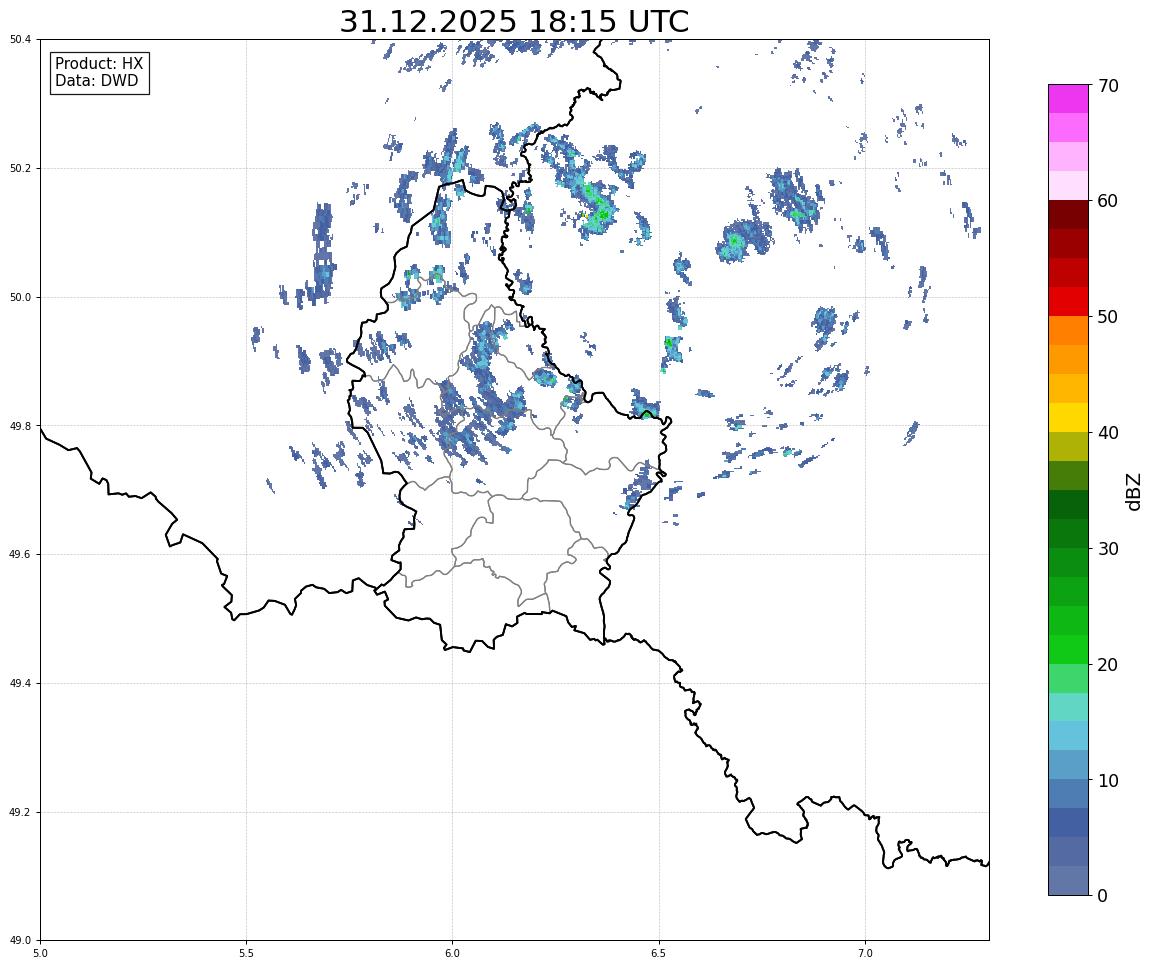The width and height of the screenshot is (1152, 968).
Task: Click the 'dBZ' colorbar label
Action: point(1134,491)
